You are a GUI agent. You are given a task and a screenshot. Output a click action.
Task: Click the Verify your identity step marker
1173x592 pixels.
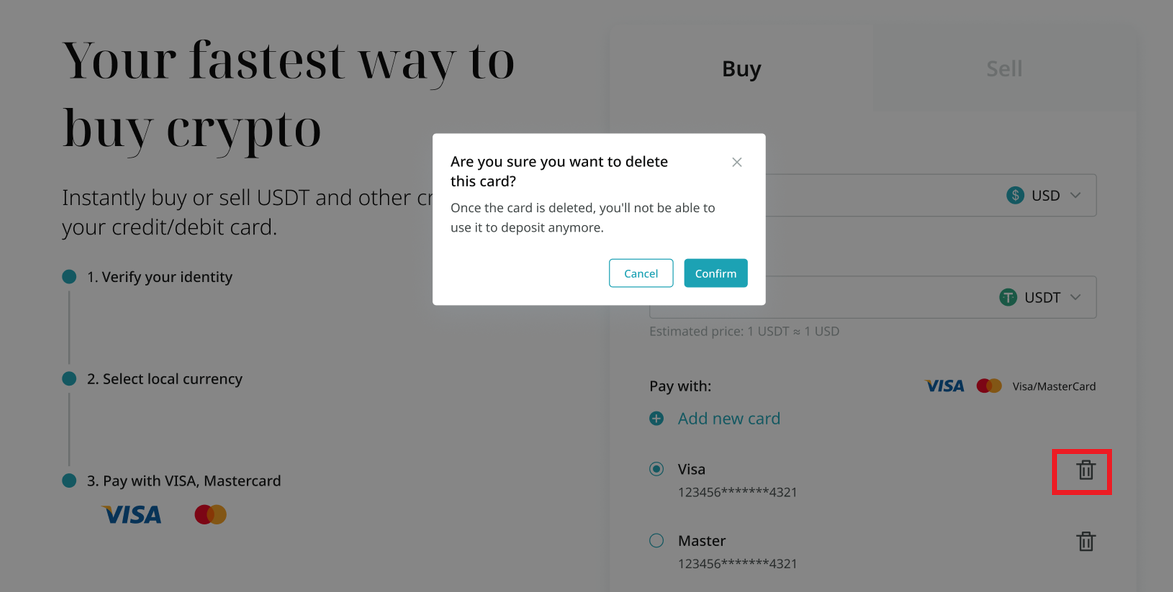click(x=69, y=277)
